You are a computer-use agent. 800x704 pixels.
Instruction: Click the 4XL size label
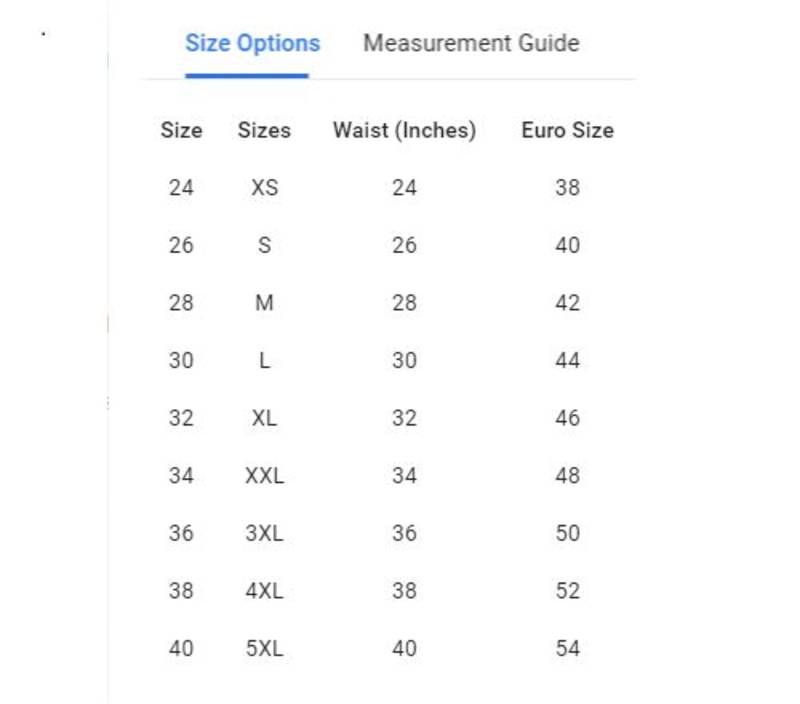click(264, 591)
